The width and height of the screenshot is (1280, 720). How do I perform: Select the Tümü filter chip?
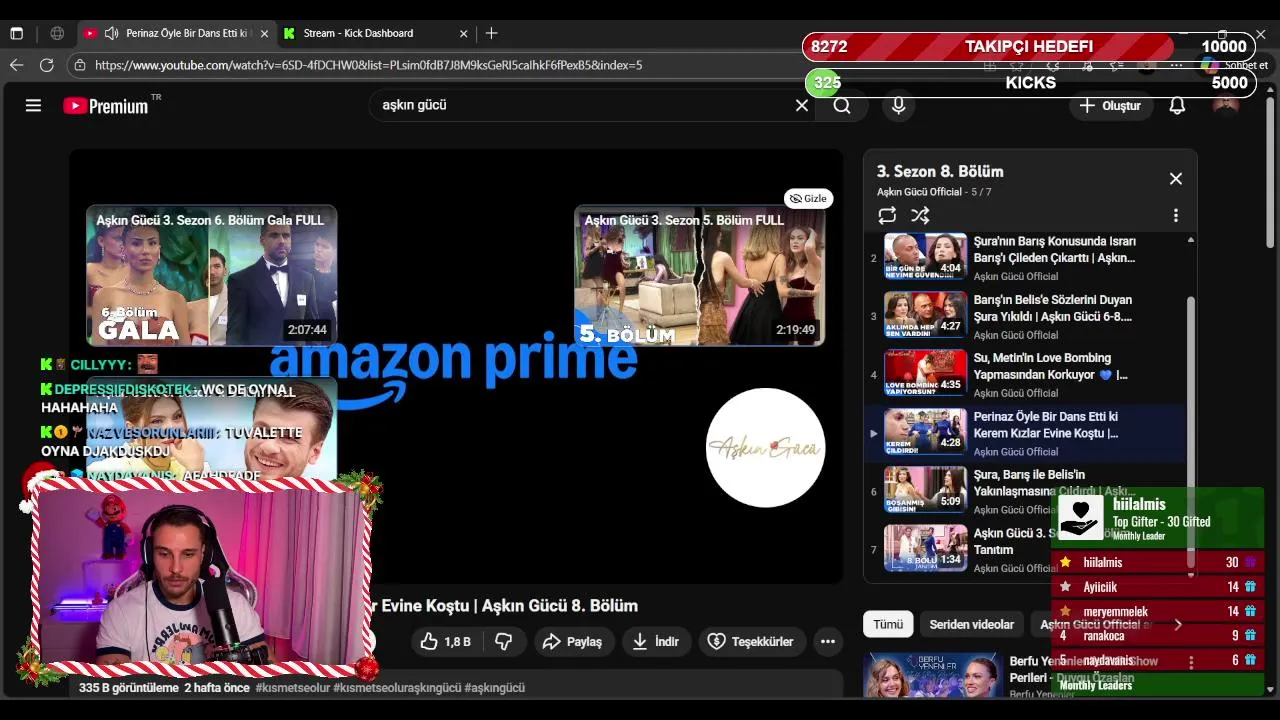point(888,624)
